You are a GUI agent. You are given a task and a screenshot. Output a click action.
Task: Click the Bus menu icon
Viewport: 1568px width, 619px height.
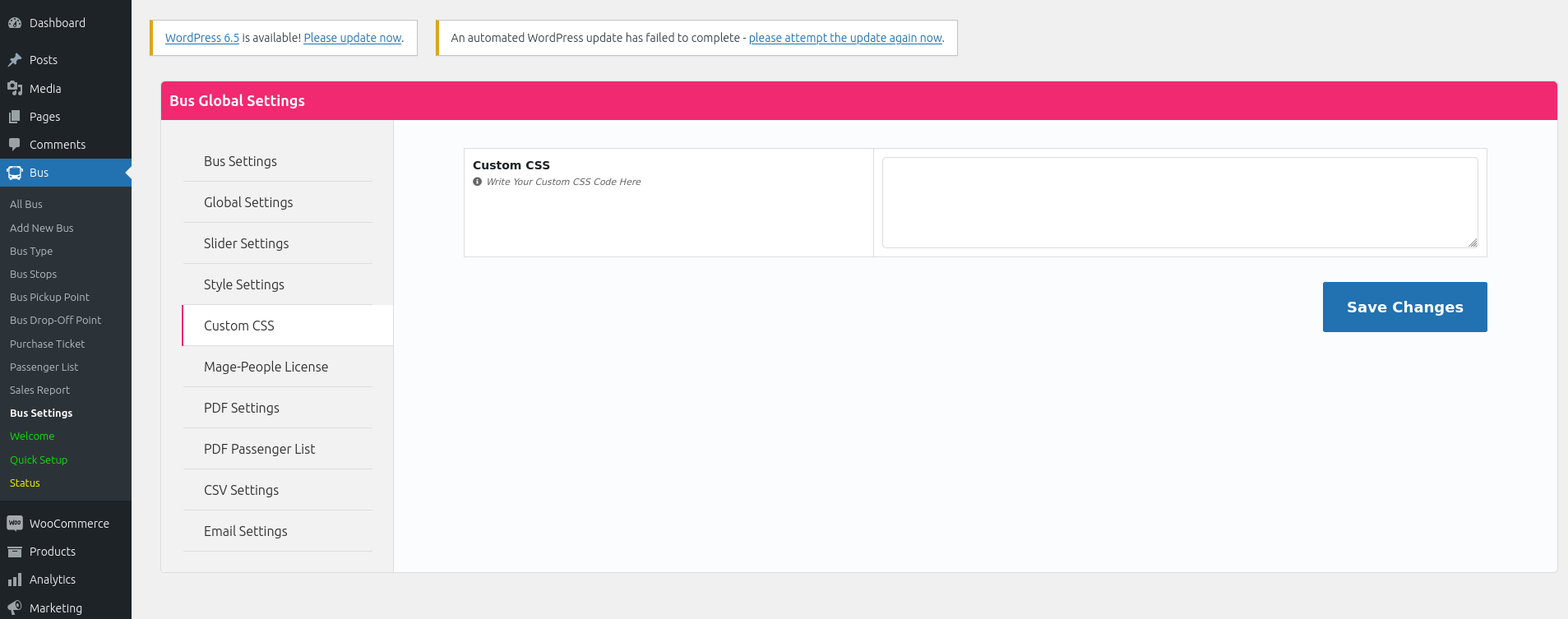click(15, 173)
